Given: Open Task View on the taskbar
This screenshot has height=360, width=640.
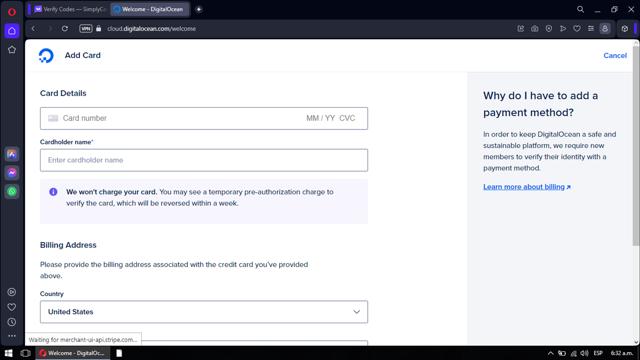Looking at the screenshot, I should tap(25, 353).
